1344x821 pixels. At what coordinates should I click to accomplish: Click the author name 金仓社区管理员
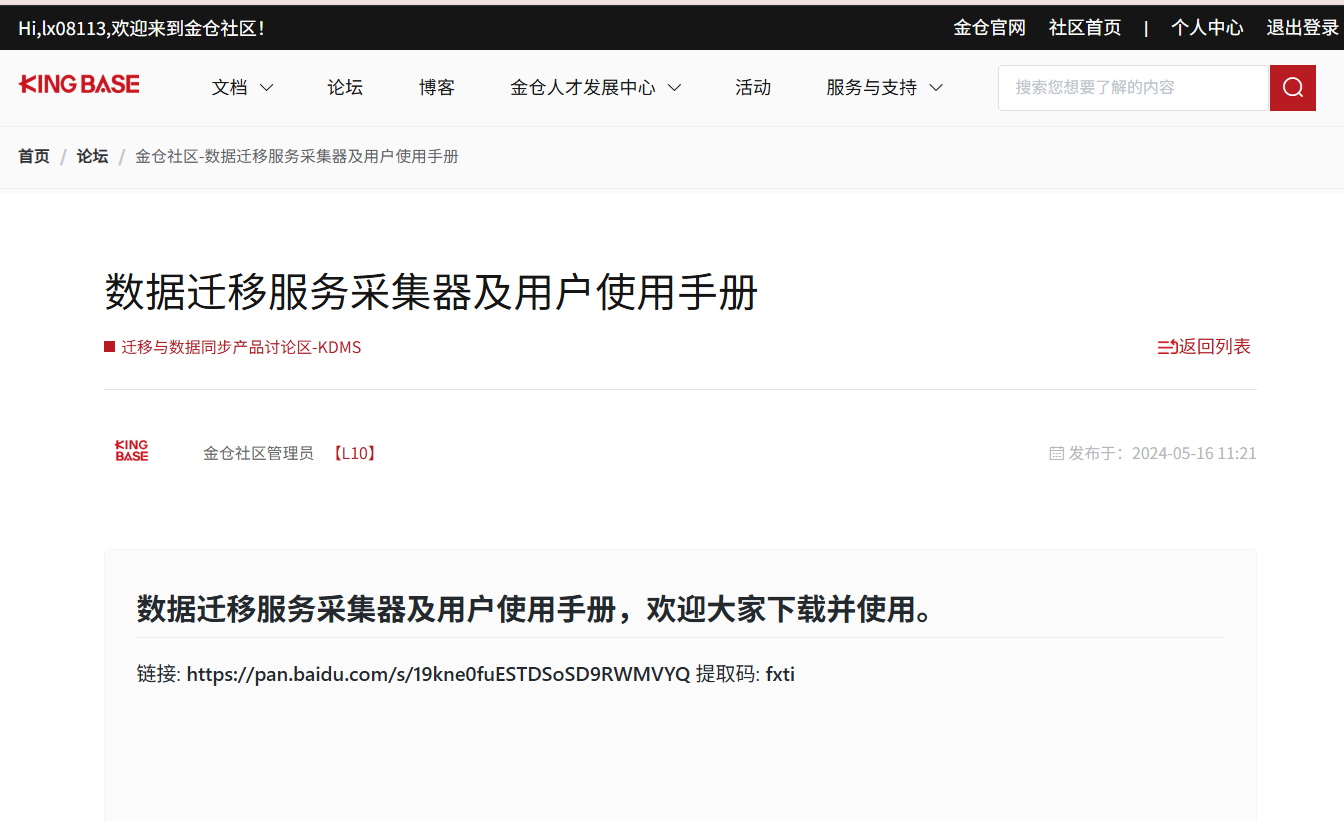[x=258, y=453]
